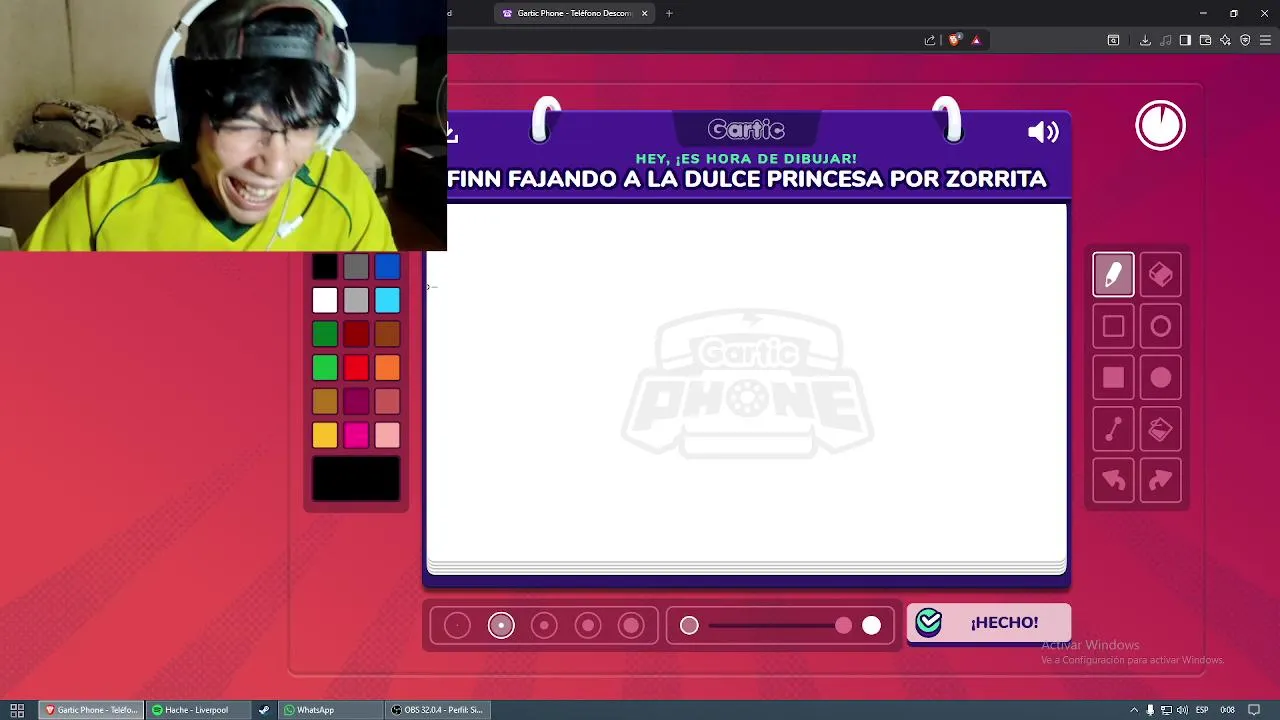Pick the dark blue color swatch

pyautogui.click(x=387, y=266)
